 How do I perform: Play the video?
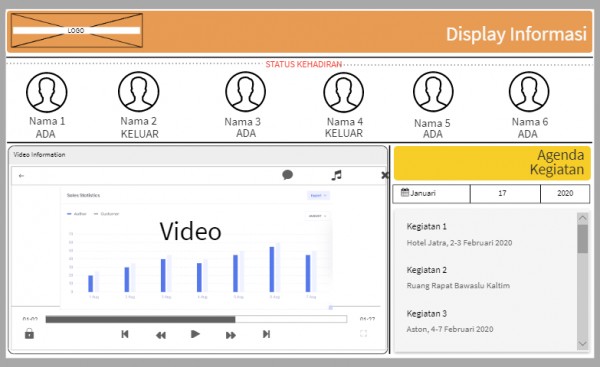(x=195, y=334)
